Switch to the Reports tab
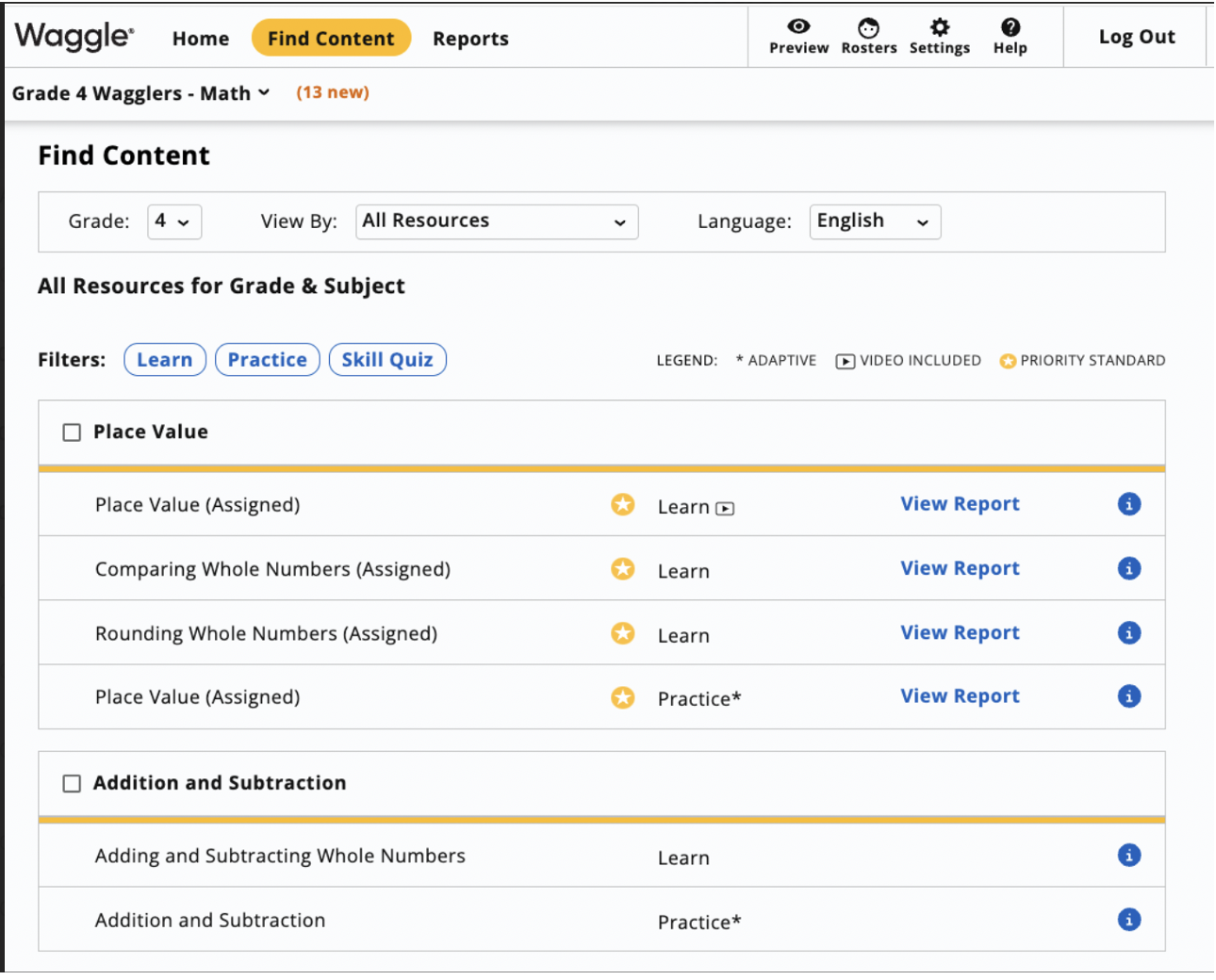The image size is (1216, 980). 470,39
